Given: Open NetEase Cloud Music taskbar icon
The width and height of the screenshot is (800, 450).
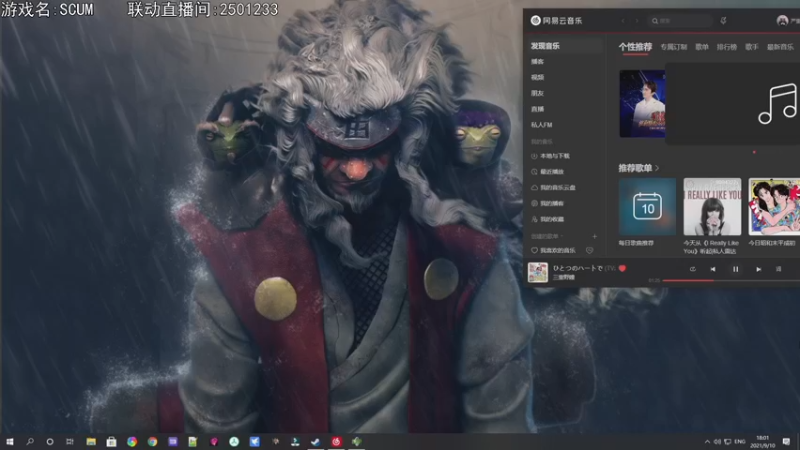Looking at the screenshot, I should [336, 442].
